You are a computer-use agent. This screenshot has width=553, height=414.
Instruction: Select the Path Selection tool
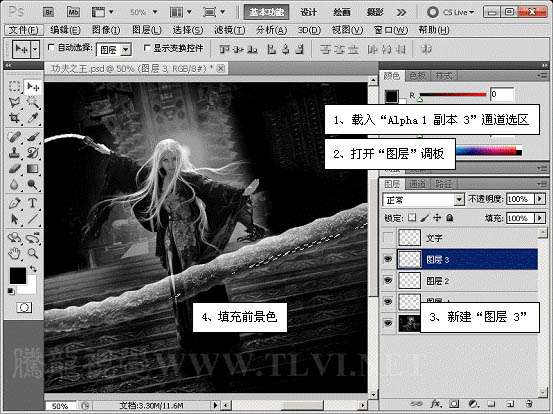click(x=14, y=219)
